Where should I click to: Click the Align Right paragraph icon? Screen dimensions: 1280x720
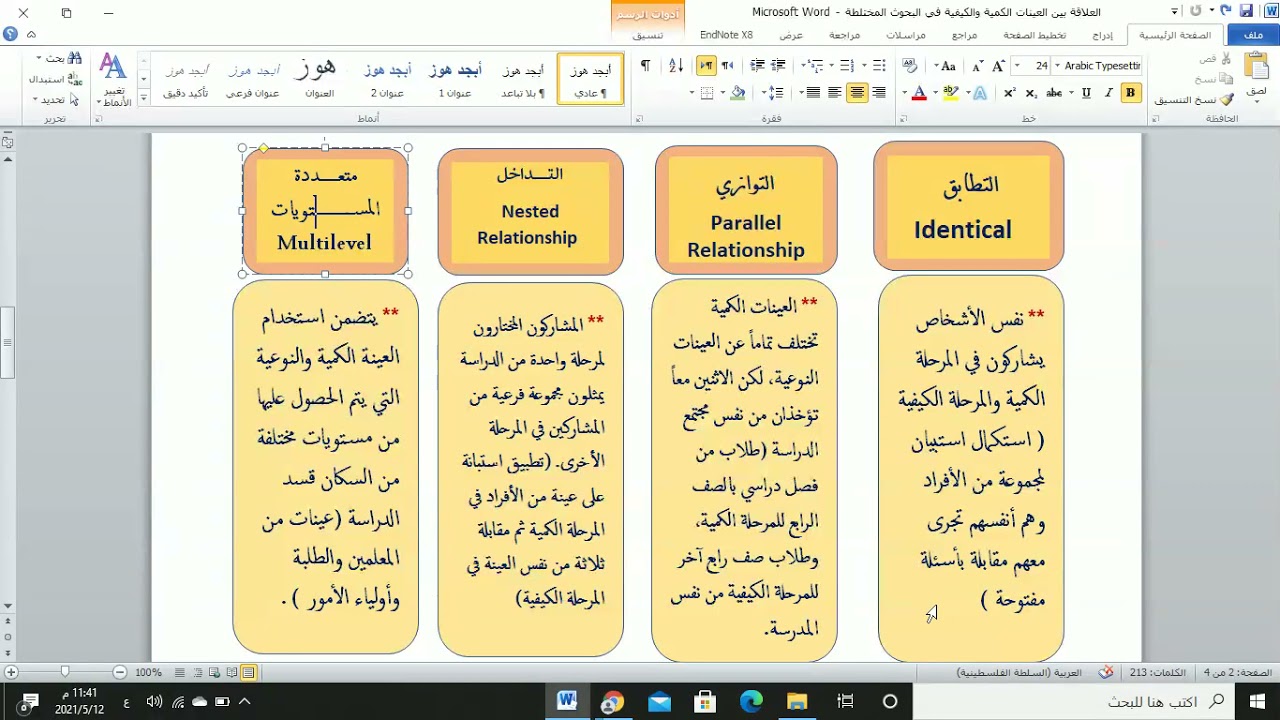[879, 93]
